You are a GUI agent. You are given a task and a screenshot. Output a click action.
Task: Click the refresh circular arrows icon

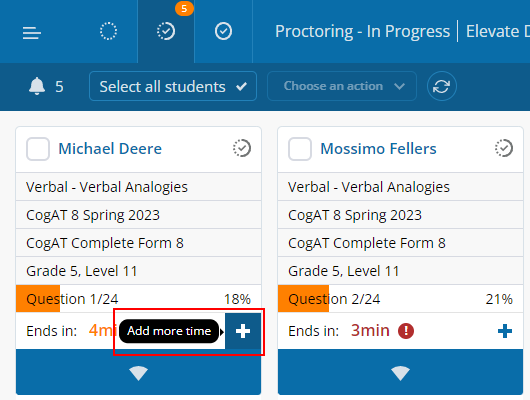pyautogui.click(x=441, y=86)
